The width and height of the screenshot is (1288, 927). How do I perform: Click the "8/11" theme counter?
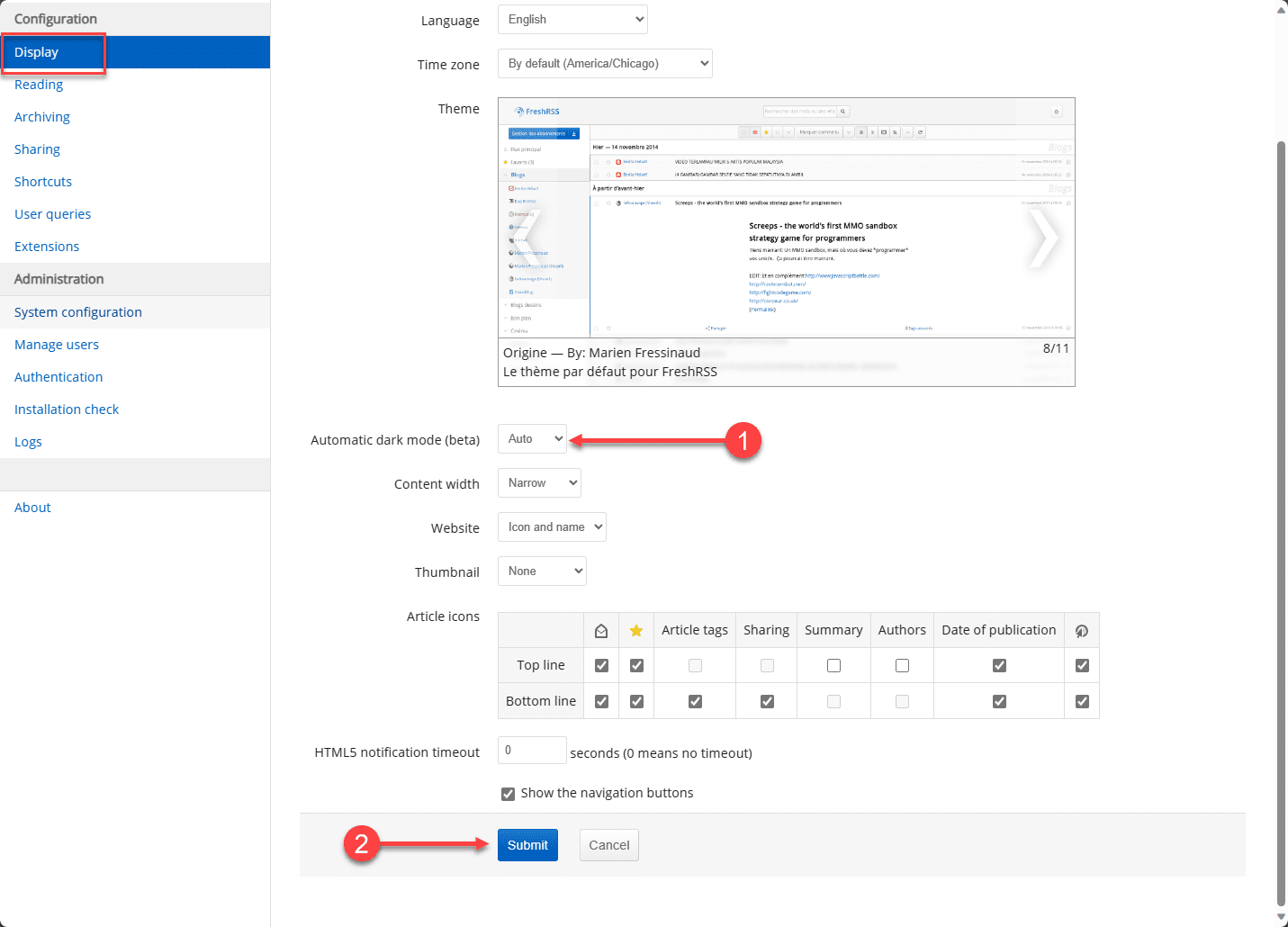(1056, 348)
